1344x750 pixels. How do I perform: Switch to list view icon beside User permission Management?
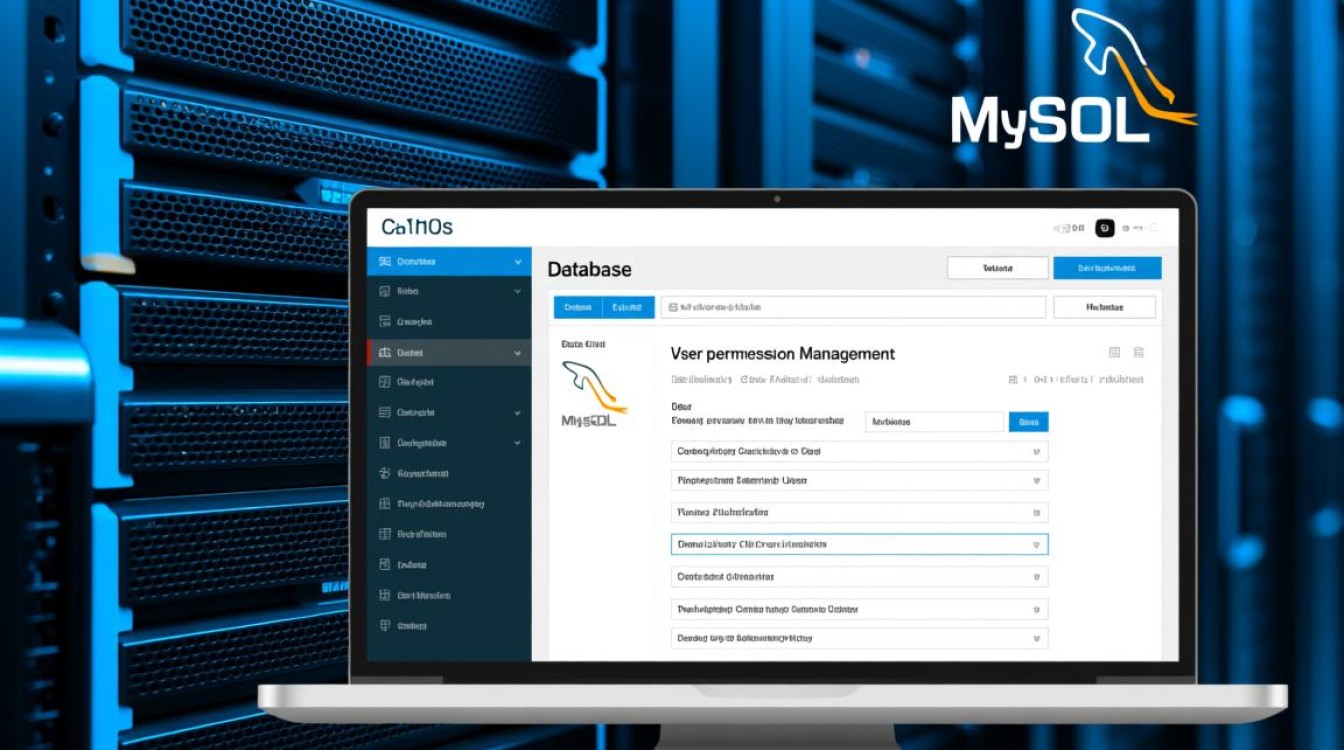click(1138, 353)
